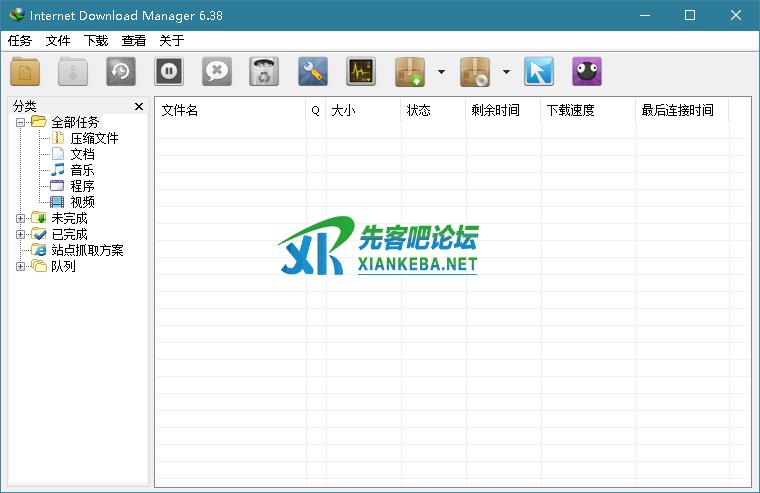Screen dimensions: 760x493
Task: Select 视频 category in the tree
Action: point(82,202)
